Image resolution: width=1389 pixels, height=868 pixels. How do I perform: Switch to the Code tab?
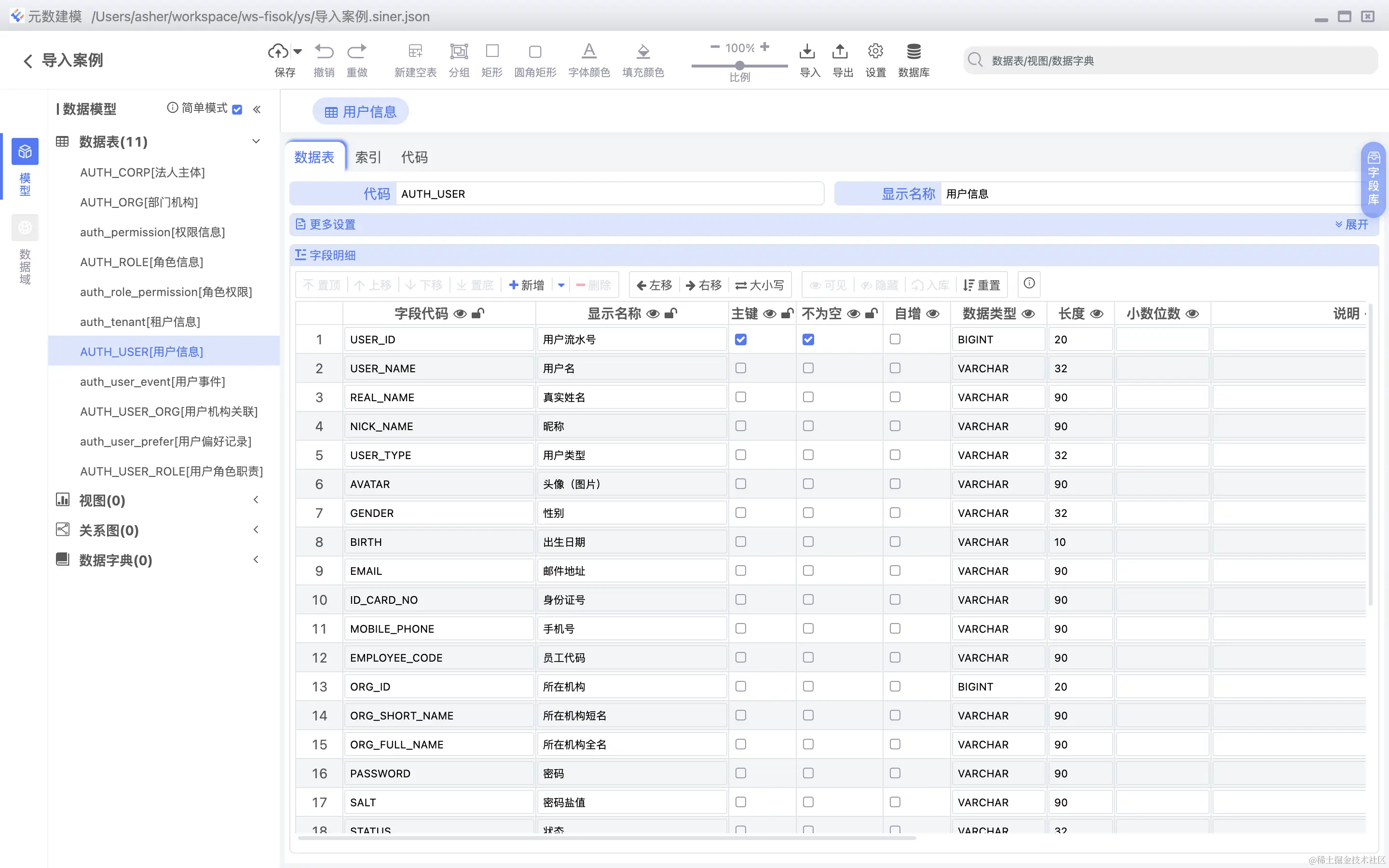pos(414,157)
